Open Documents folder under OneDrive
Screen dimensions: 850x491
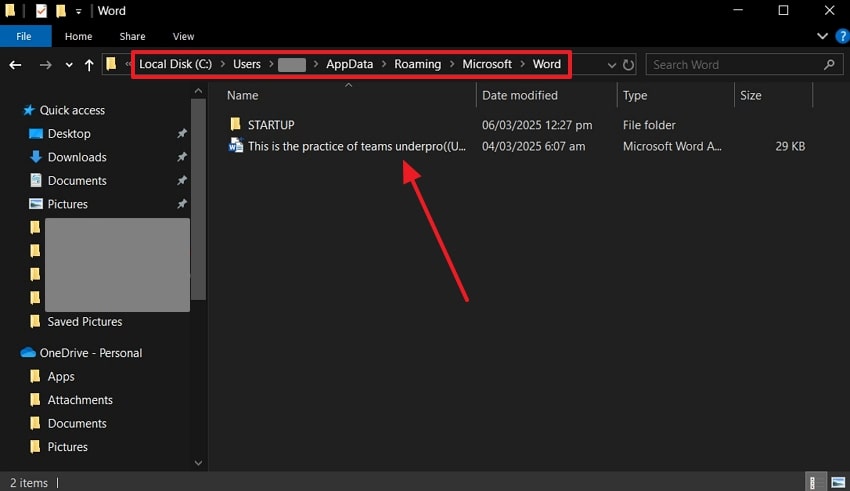click(x=77, y=423)
